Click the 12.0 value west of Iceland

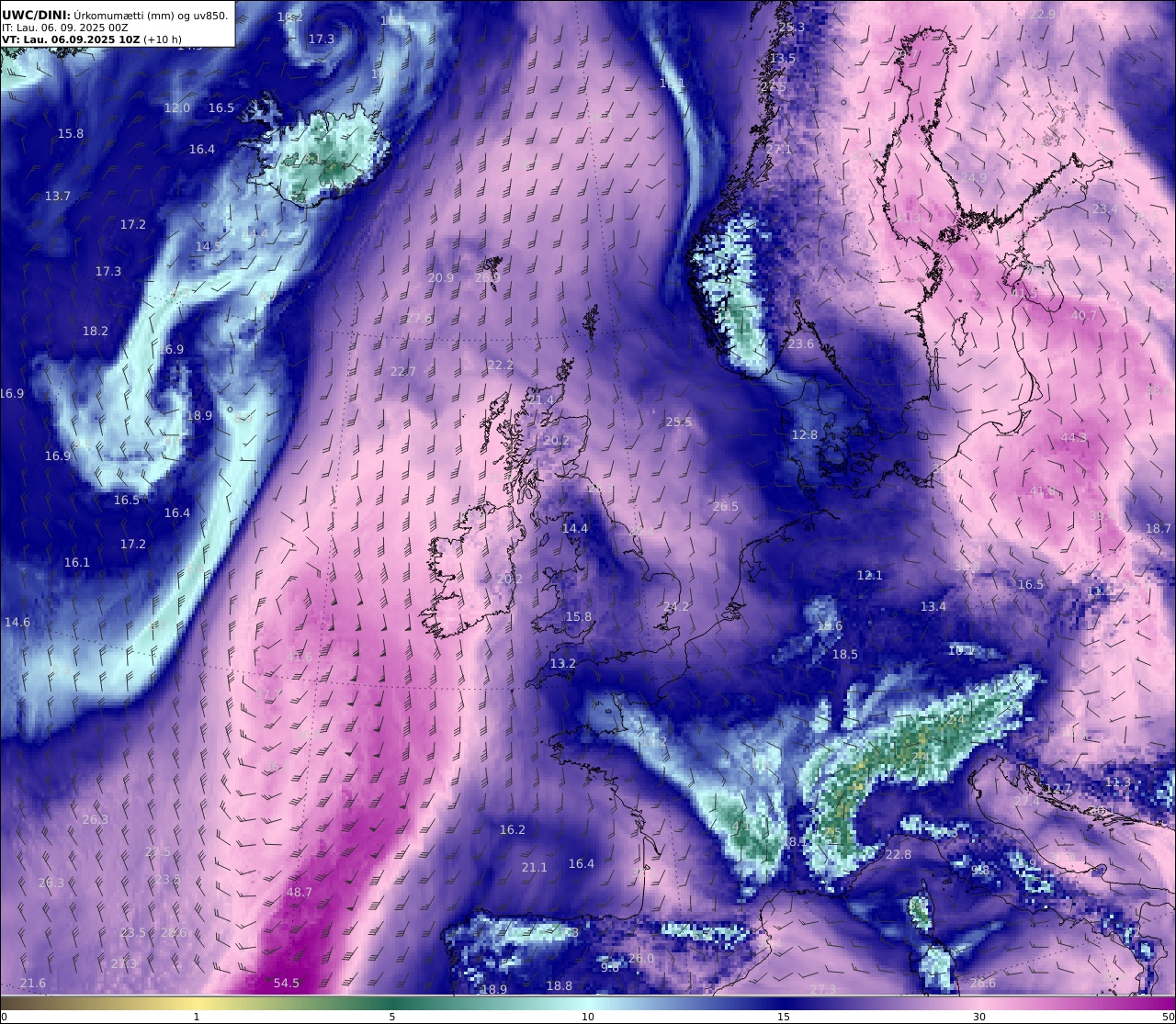pos(176,107)
